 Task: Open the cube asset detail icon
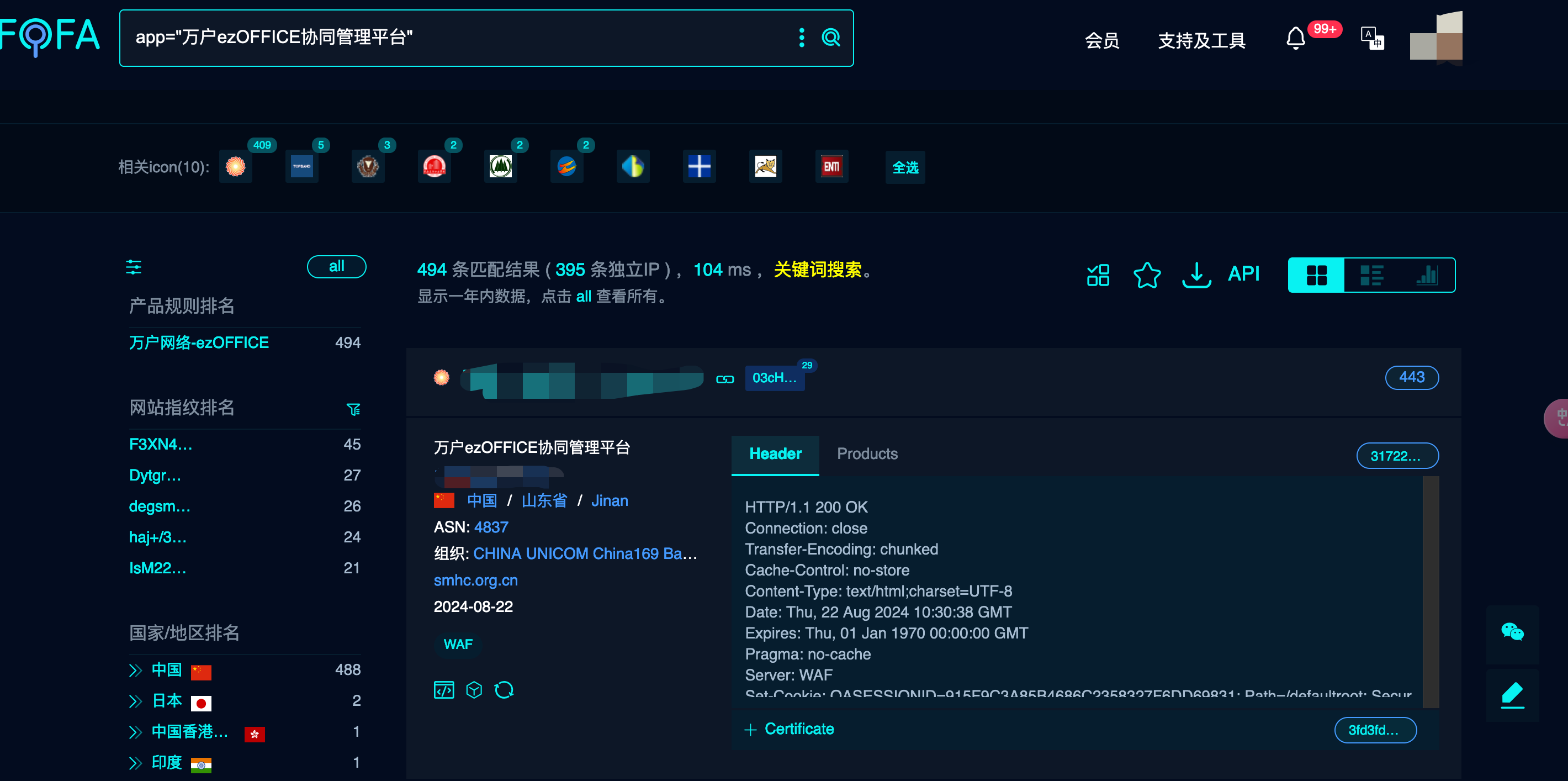tap(474, 690)
